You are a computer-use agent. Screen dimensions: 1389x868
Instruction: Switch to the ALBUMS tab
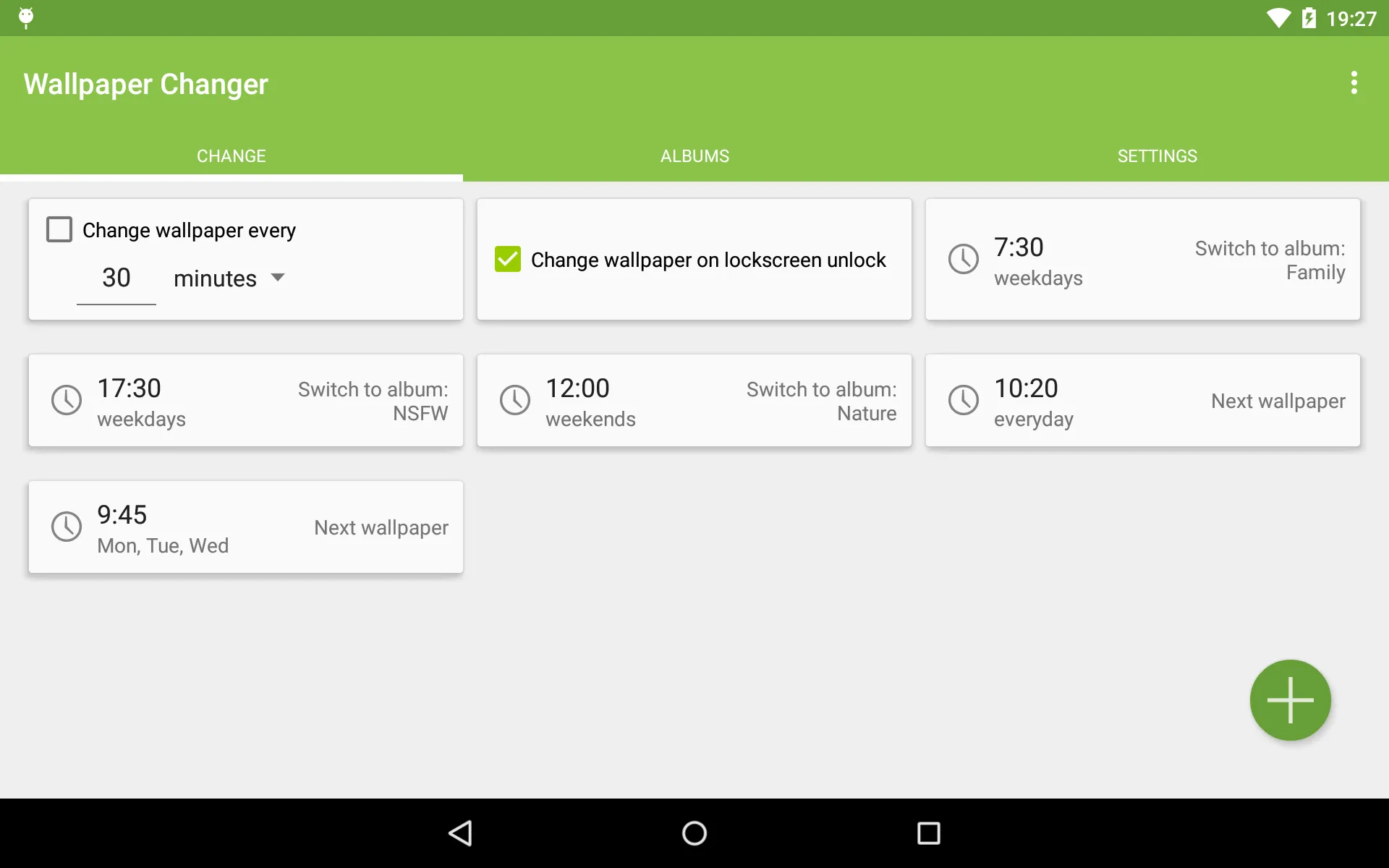pyautogui.click(x=694, y=156)
